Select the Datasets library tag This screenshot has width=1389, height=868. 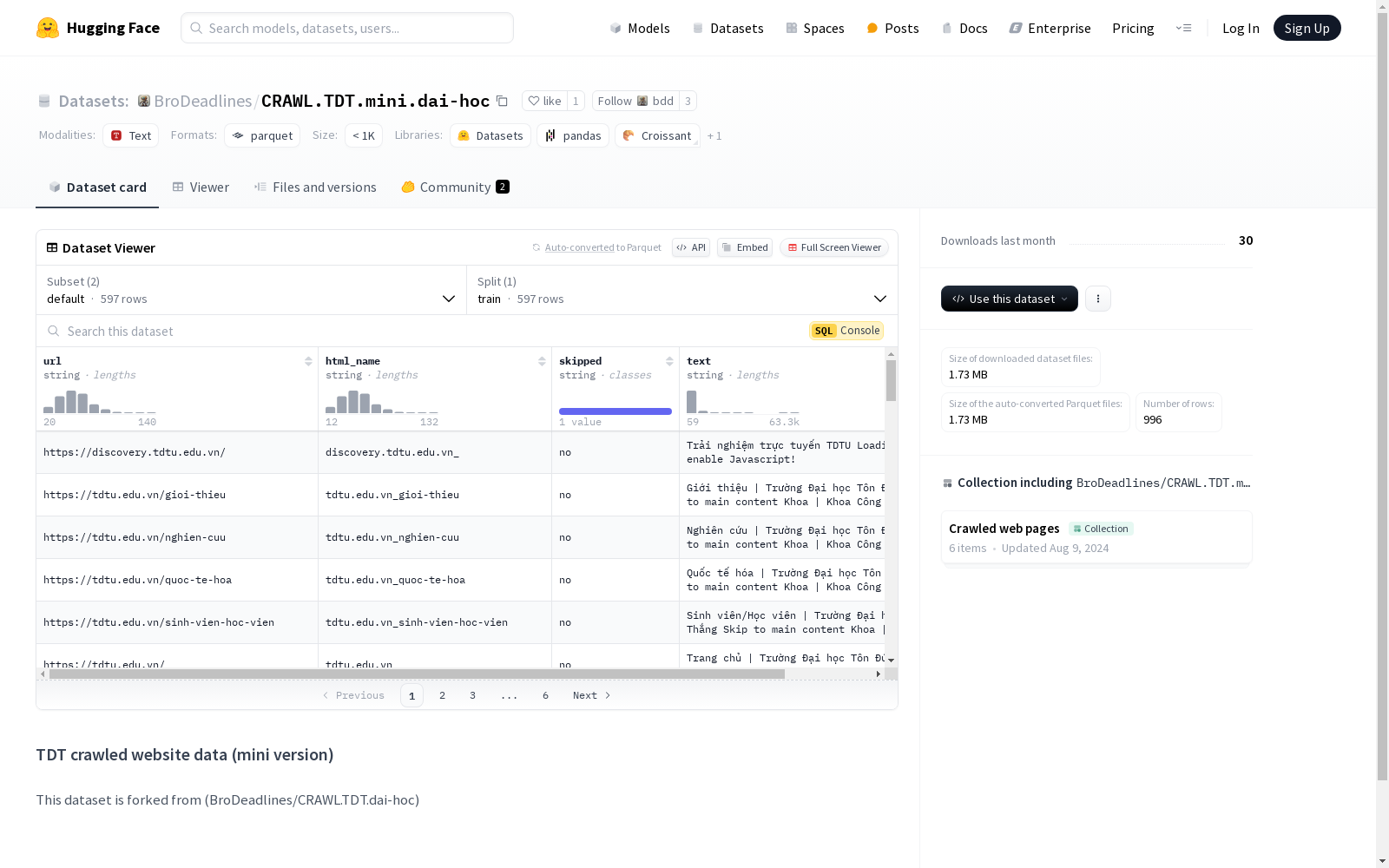pos(490,135)
